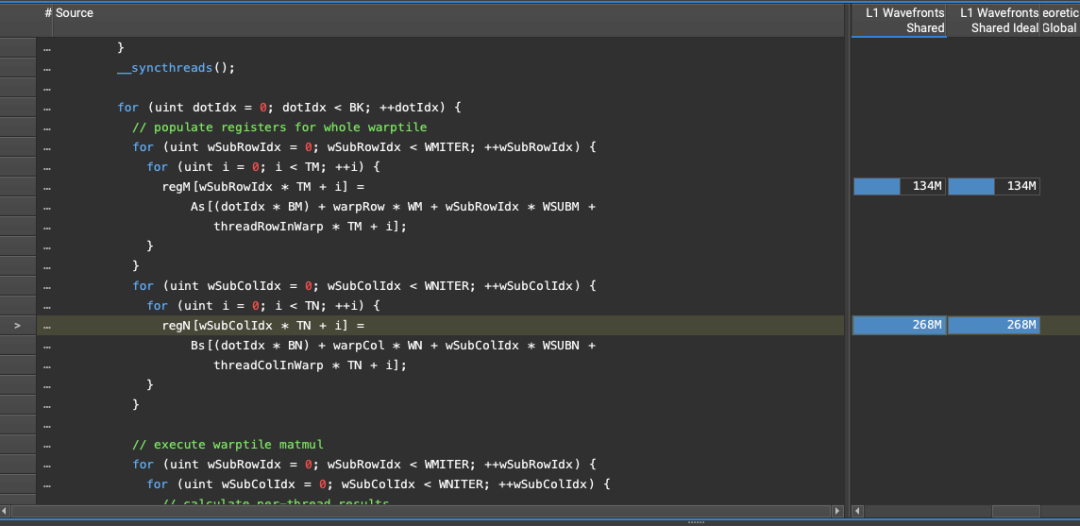The width and height of the screenshot is (1080, 526).
Task: Select the 'for (uint i = 0; i < TM; ++i)' line
Action: [x=263, y=167]
